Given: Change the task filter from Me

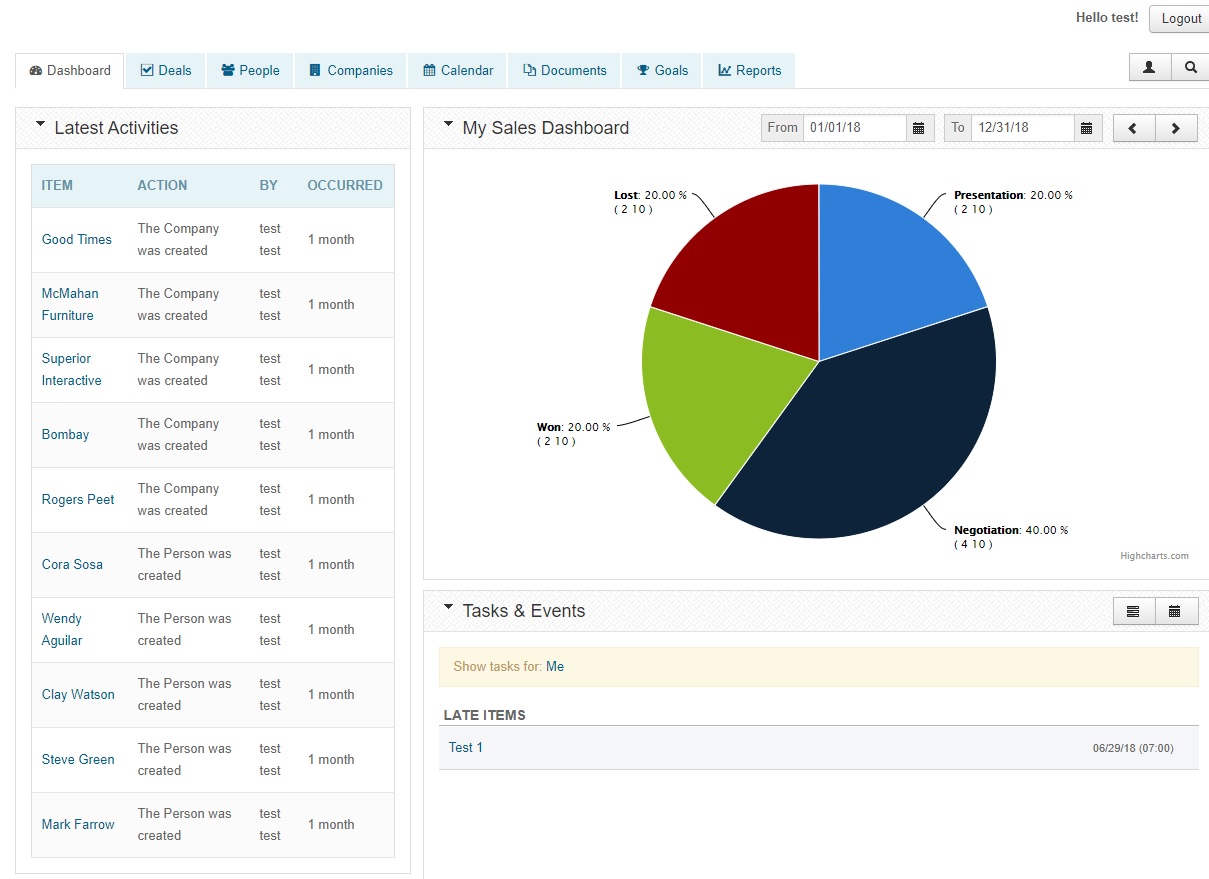Looking at the screenshot, I should click(556, 666).
